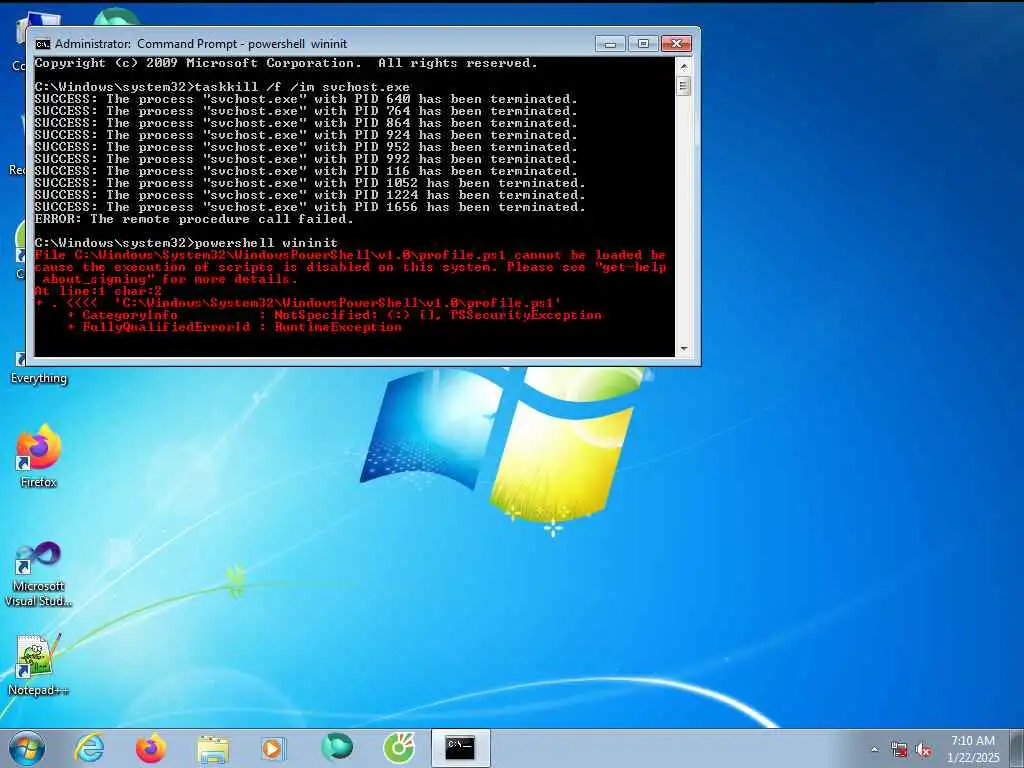Click the line with PID 640
The image size is (1024, 768).
point(306,99)
